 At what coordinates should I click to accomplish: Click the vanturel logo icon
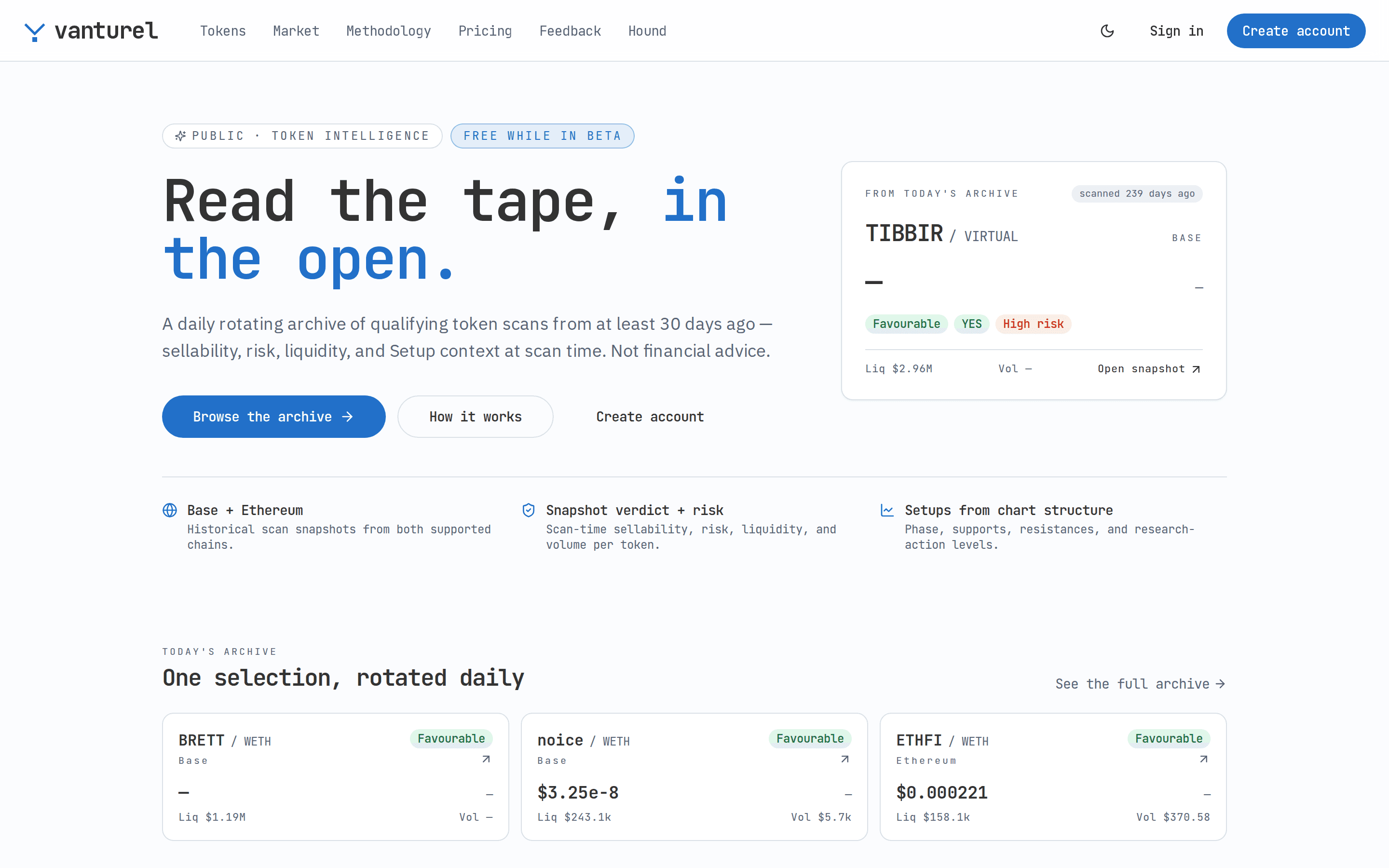34,31
